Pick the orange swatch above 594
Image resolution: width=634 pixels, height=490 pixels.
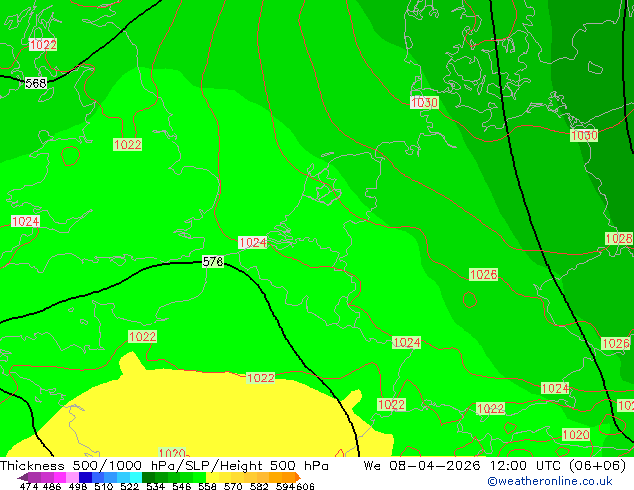click(288, 477)
